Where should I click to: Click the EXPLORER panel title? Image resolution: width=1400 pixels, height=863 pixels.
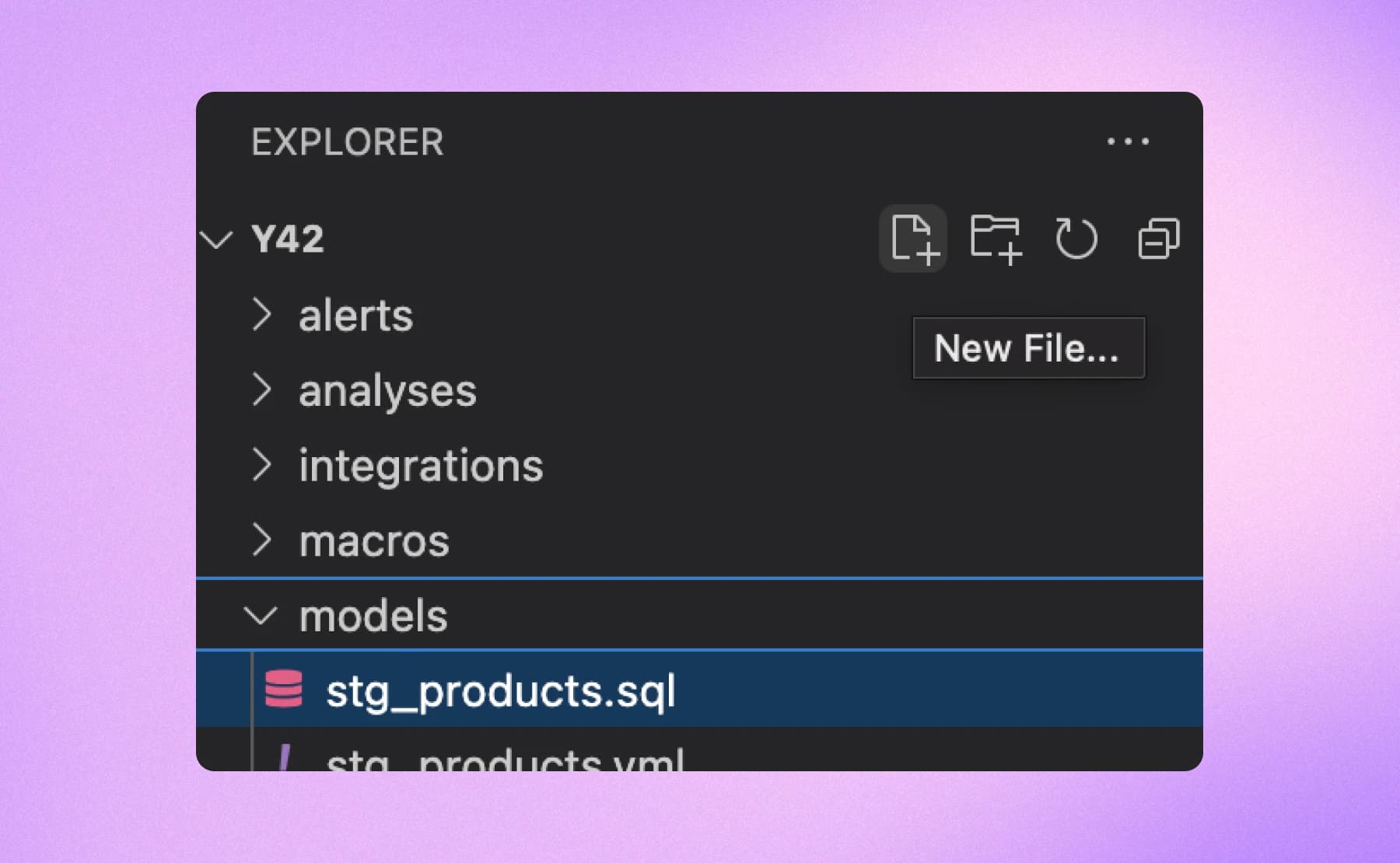348,142
